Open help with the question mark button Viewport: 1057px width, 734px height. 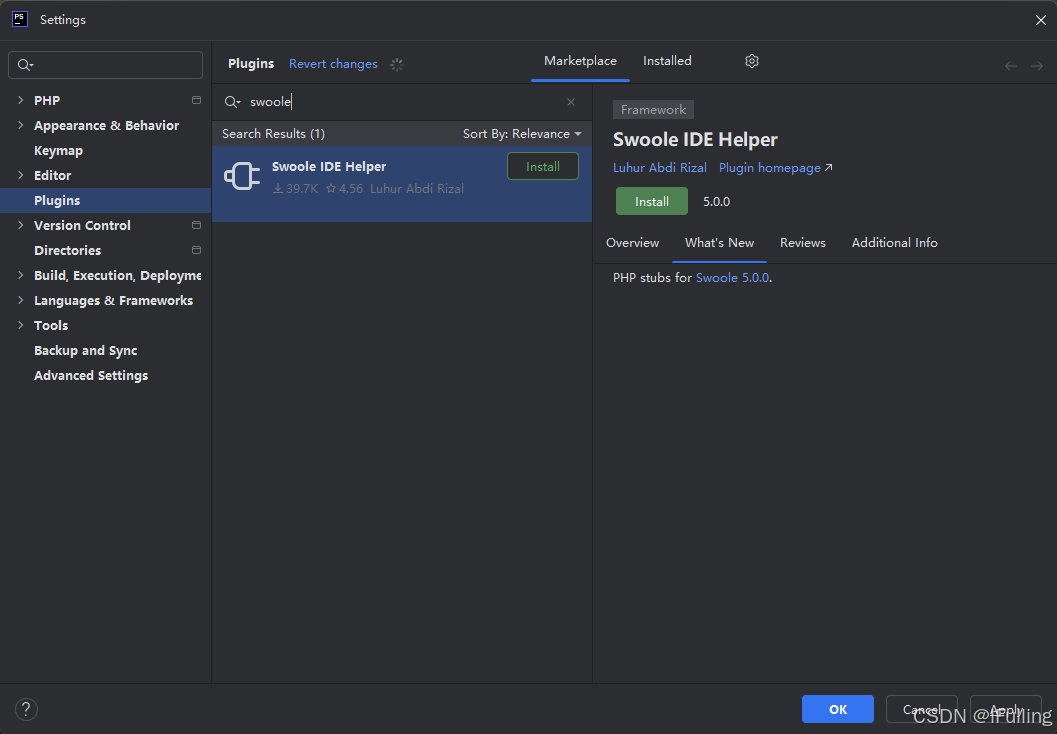tap(26, 709)
